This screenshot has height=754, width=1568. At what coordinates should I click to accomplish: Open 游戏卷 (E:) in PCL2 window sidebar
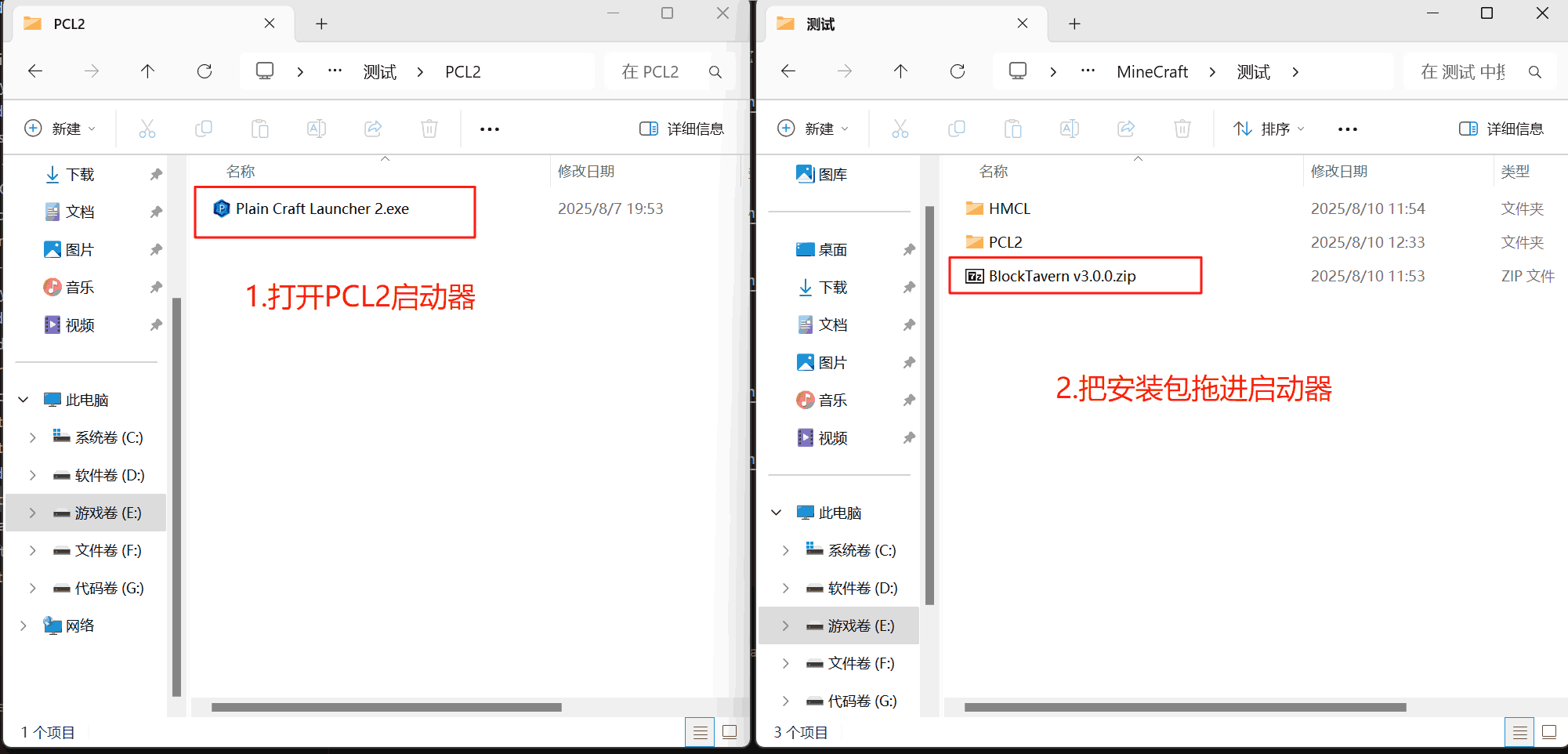tap(86, 513)
